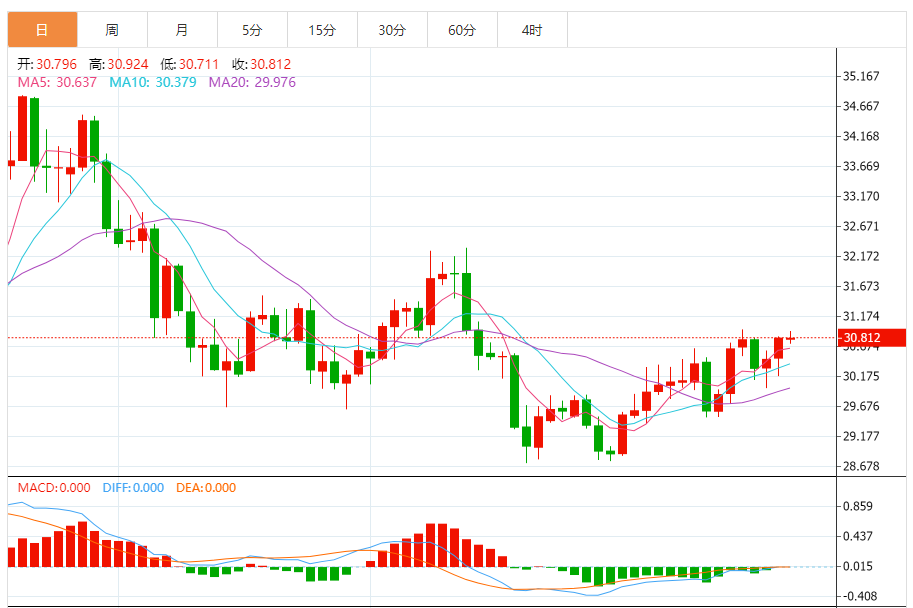
Task: Click the 0.015 MACD axis label
Action: (x=858, y=566)
